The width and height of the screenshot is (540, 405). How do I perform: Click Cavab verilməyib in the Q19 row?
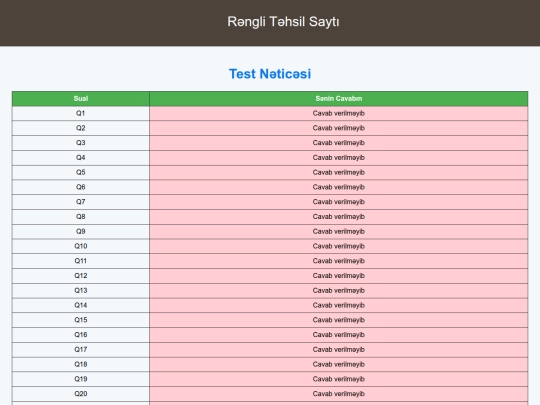339,379
